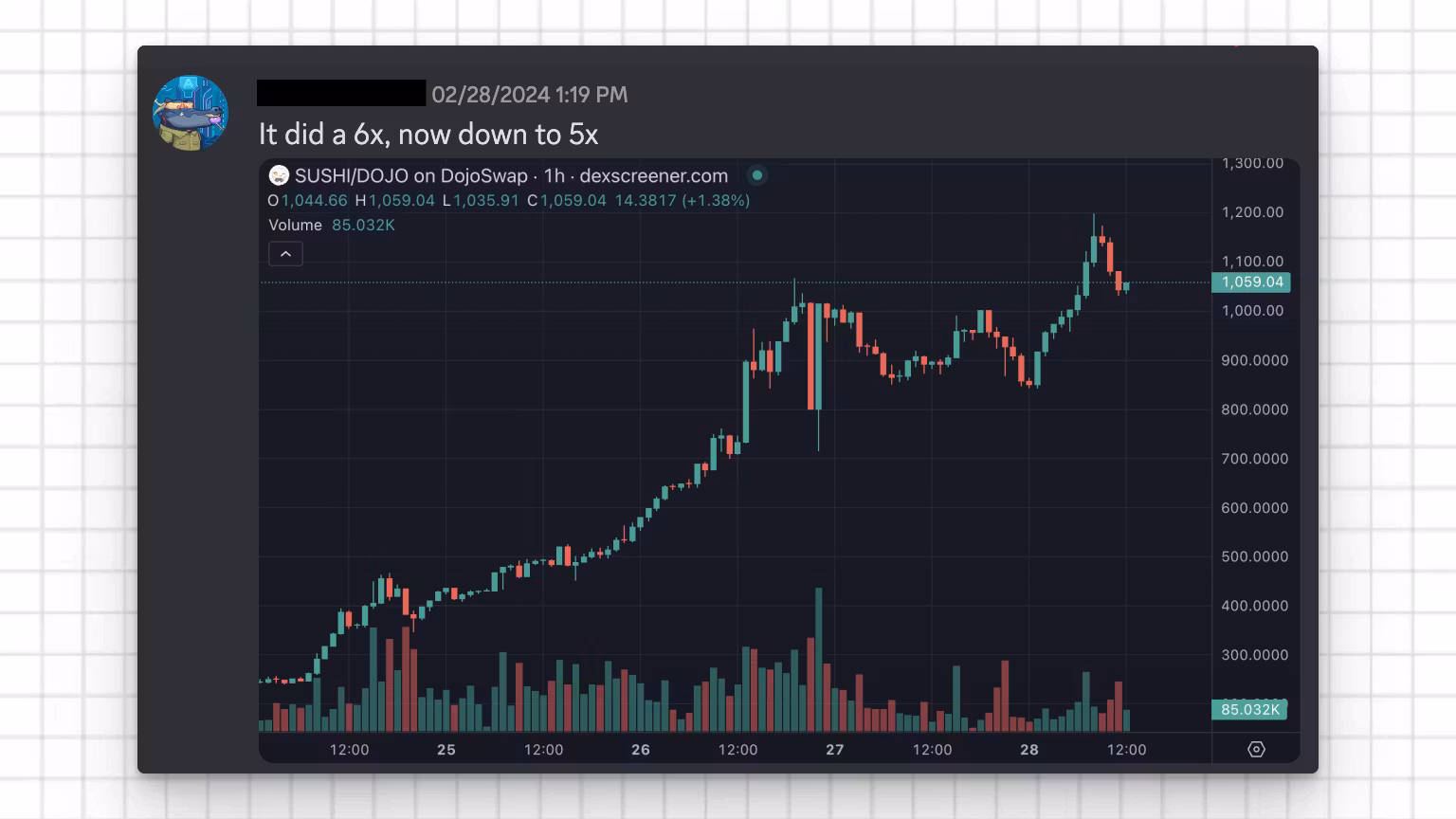Image resolution: width=1456 pixels, height=819 pixels.
Task: Click date 26 on the time axis
Action: (641, 750)
